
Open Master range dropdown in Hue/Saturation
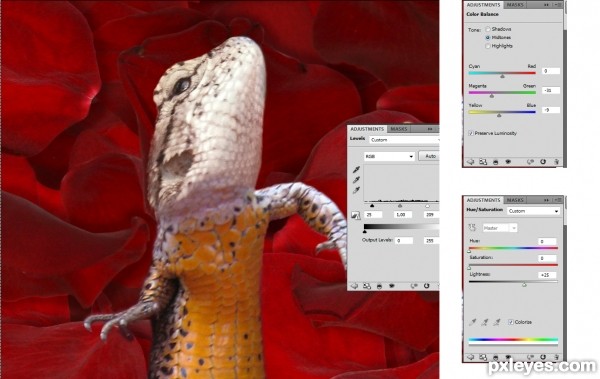[500, 228]
